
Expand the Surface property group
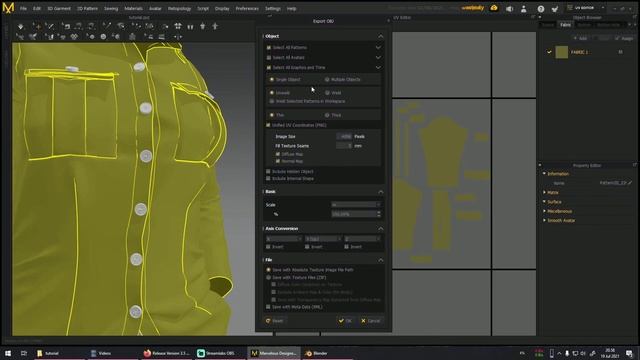(x=544, y=202)
